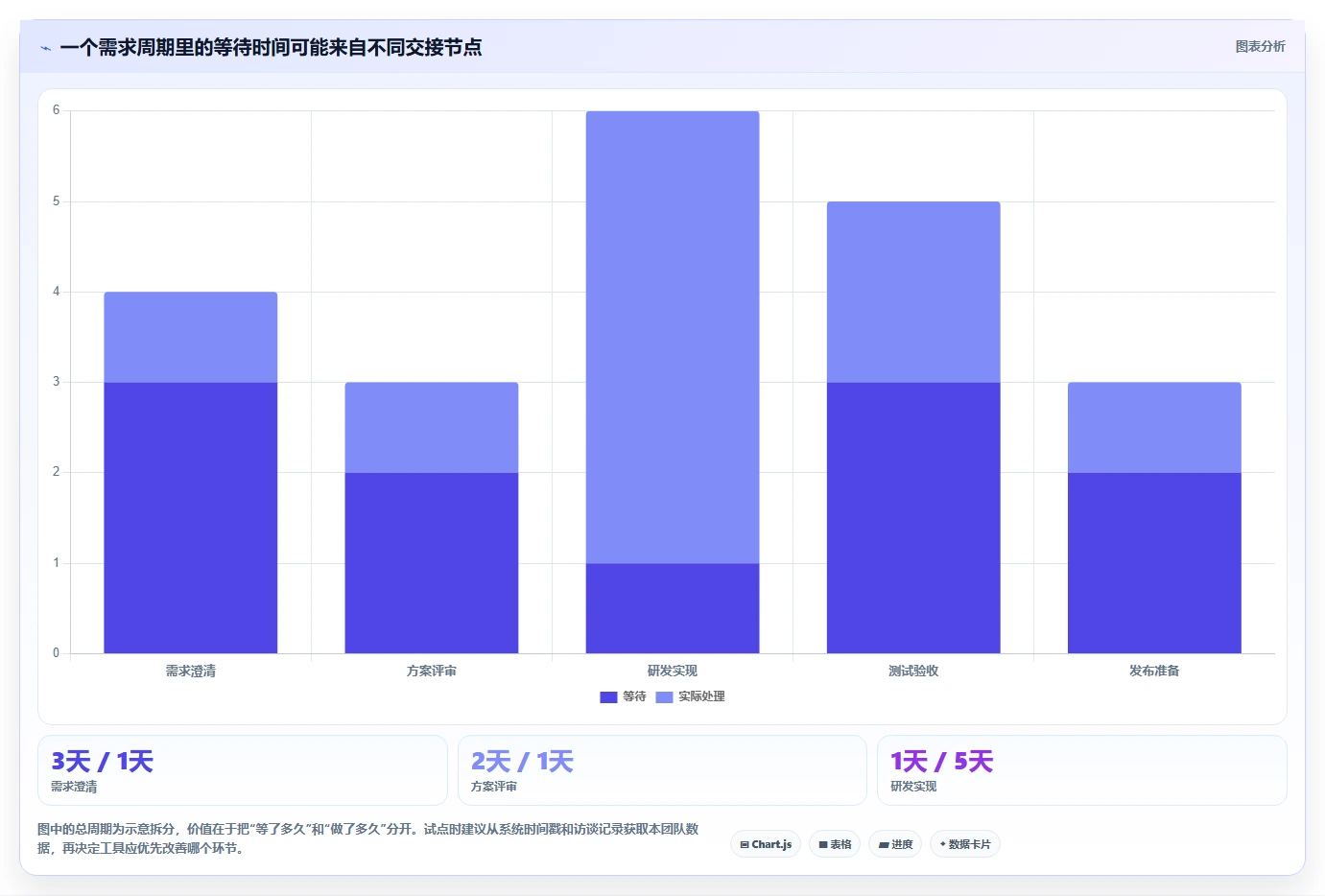The height and width of the screenshot is (896, 1325).
Task: Click the 需求澄清 x-axis label
Action: (x=191, y=672)
